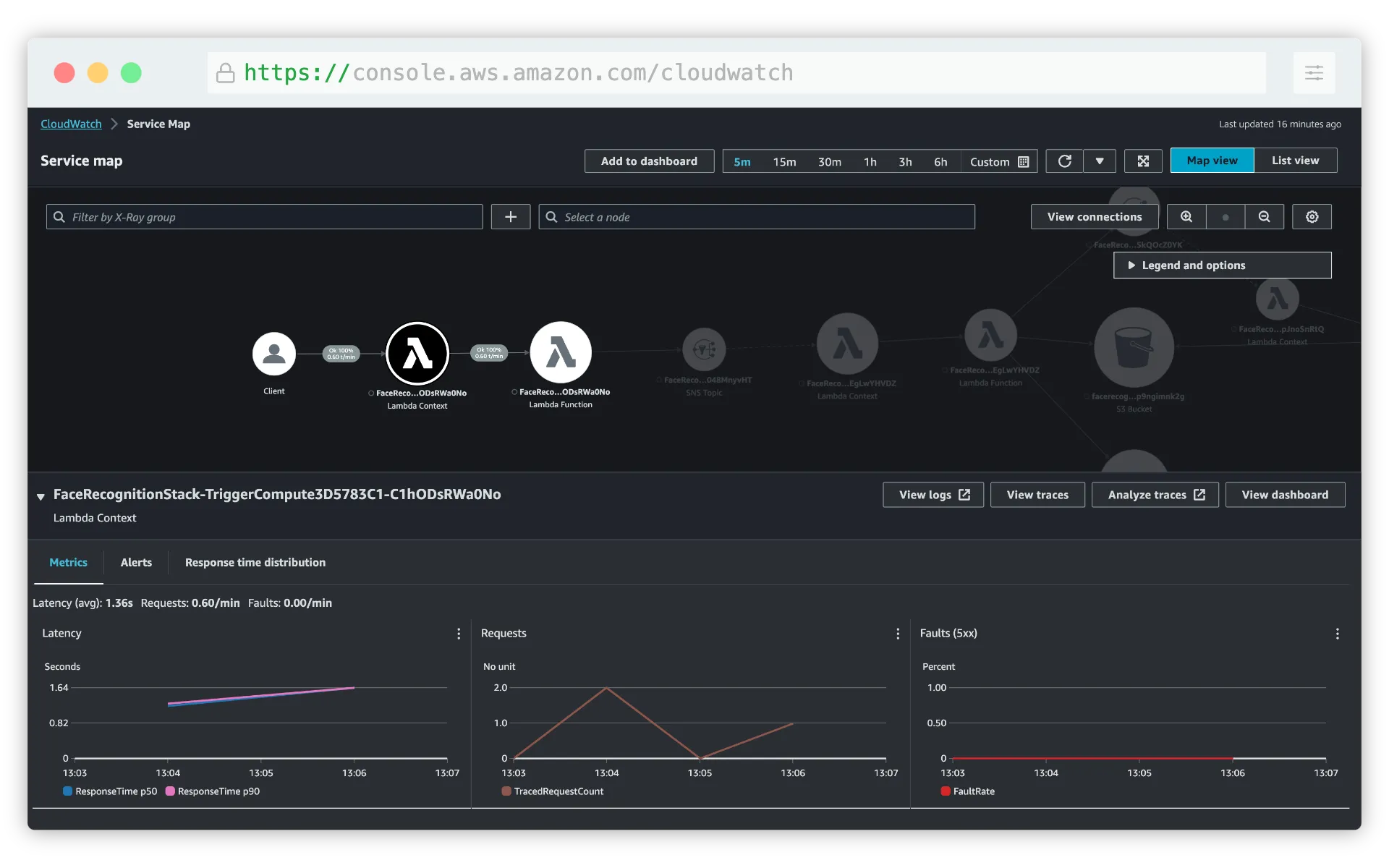Open the Response time distribution tab
This screenshot has width=1389, height=868.
tap(255, 563)
